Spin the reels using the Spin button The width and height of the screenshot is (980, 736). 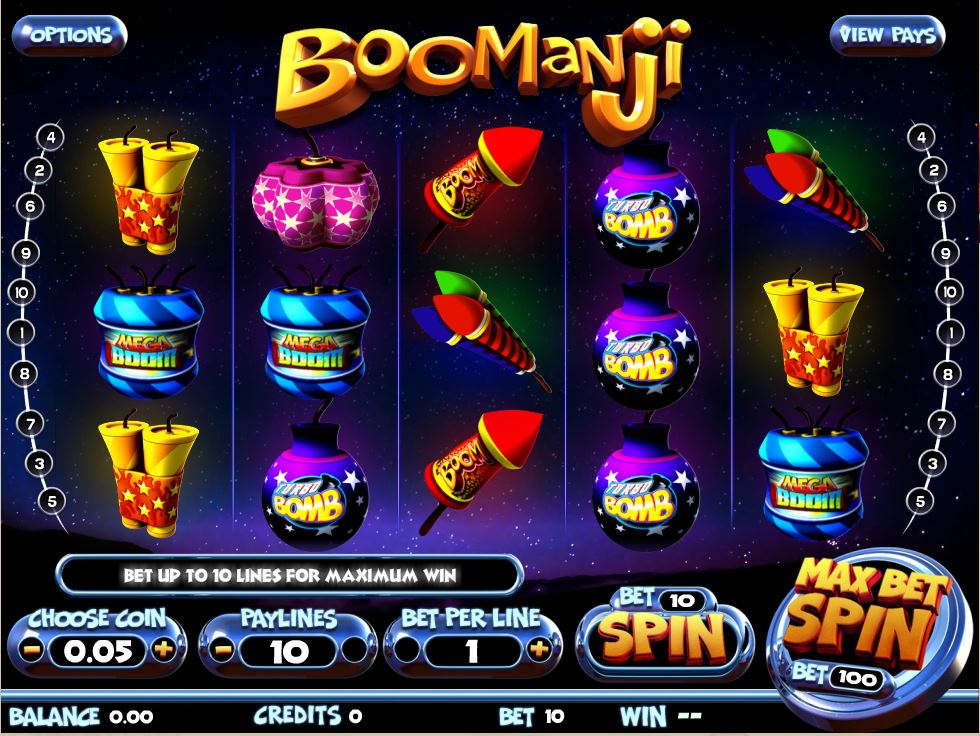[664, 634]
